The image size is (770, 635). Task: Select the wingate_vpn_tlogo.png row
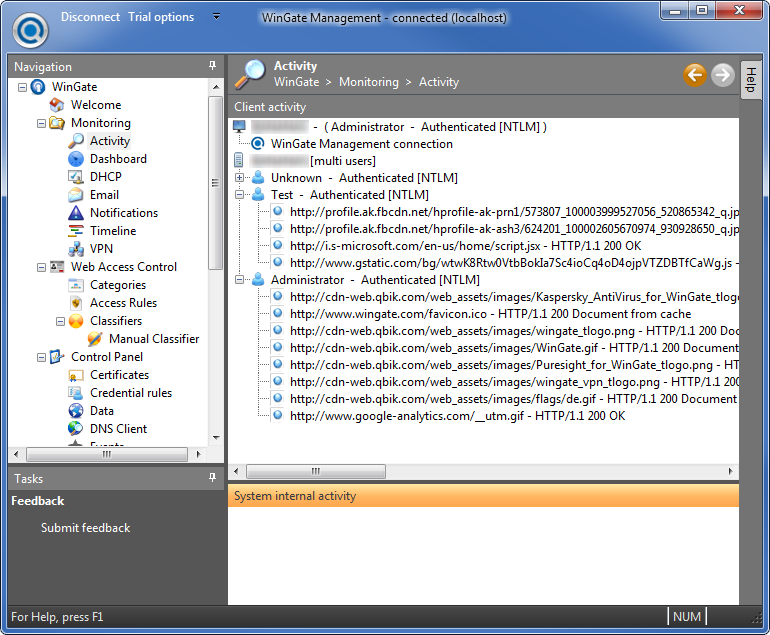(514, 382)
